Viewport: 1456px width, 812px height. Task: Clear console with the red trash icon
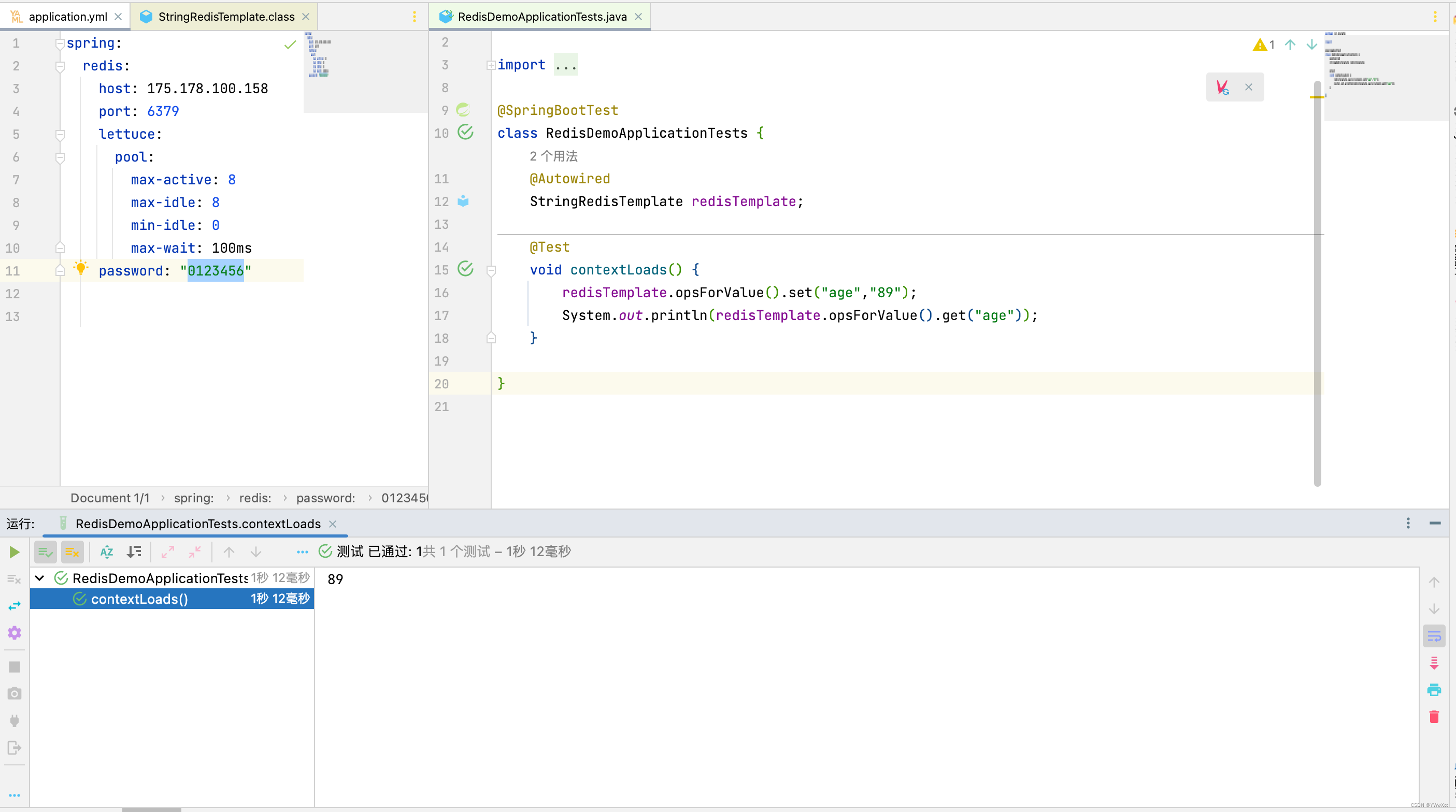click(1434, 717)
